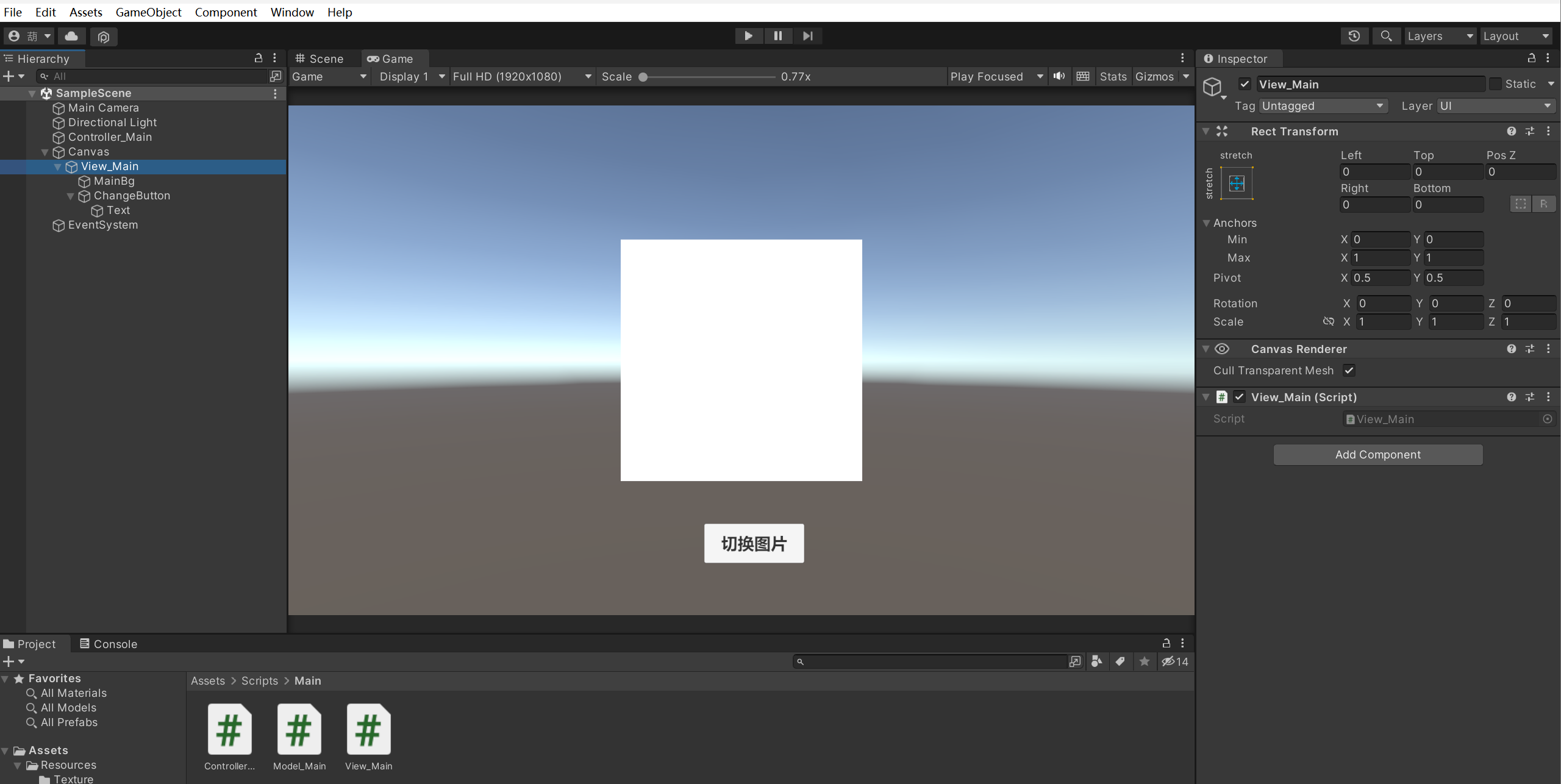
Task: Open the Layout dropdown
Action: 1516,36
